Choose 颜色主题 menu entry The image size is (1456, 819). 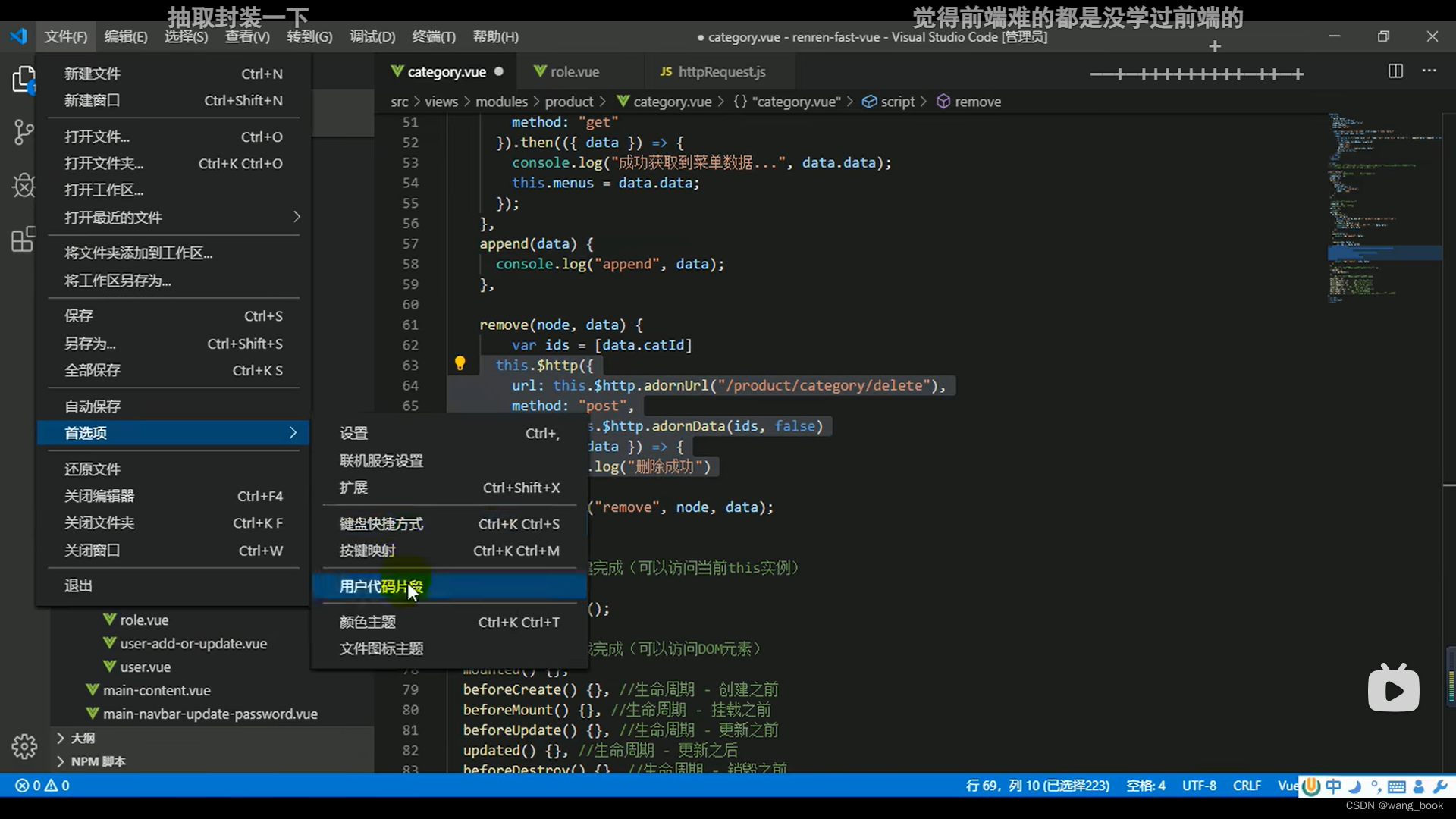368,622
